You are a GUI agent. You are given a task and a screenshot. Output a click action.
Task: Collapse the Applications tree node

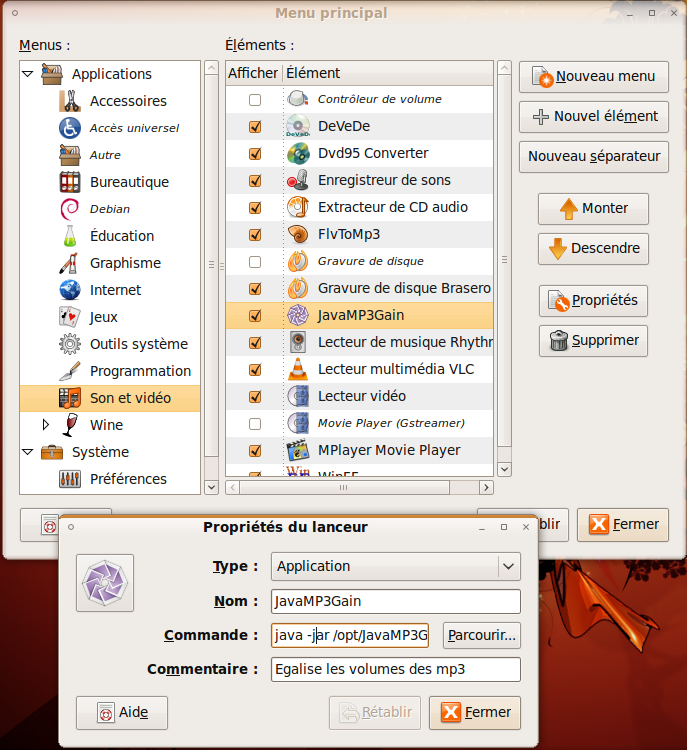(x=28, y=74)
